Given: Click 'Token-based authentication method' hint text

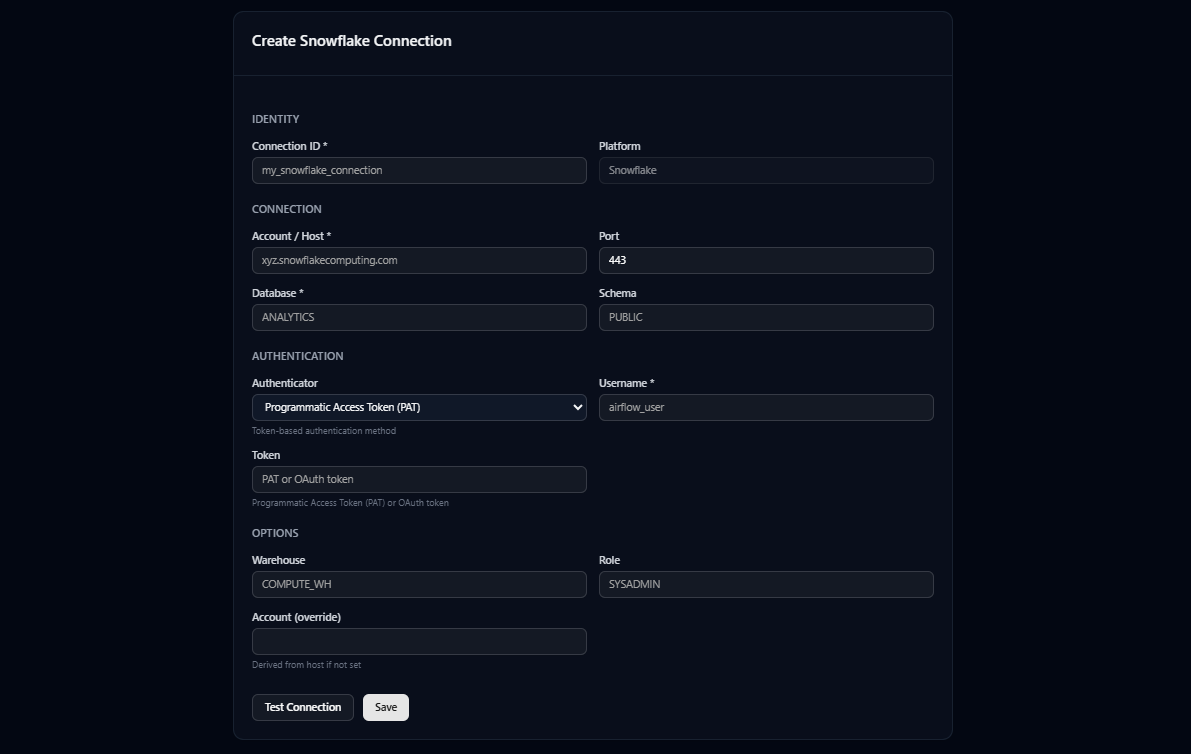Looking at the screenshot, I should pyautogui.click(x=324, y=431).
